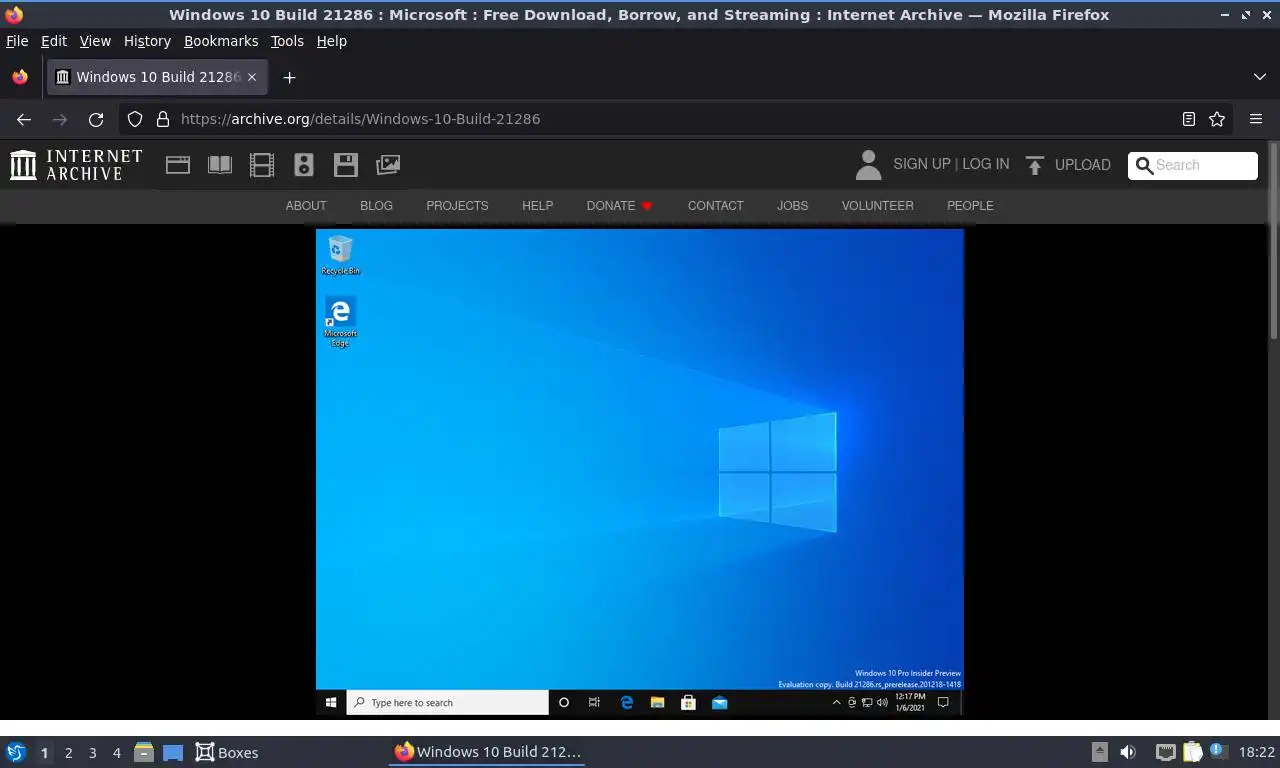
Task: Switch to workspace 3
Action: point(92,753)
